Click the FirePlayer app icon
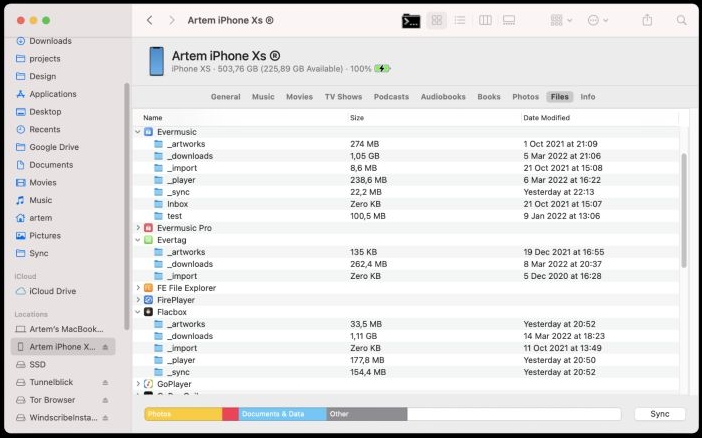This screenshot has height=438, width=702. pos(148,300)
